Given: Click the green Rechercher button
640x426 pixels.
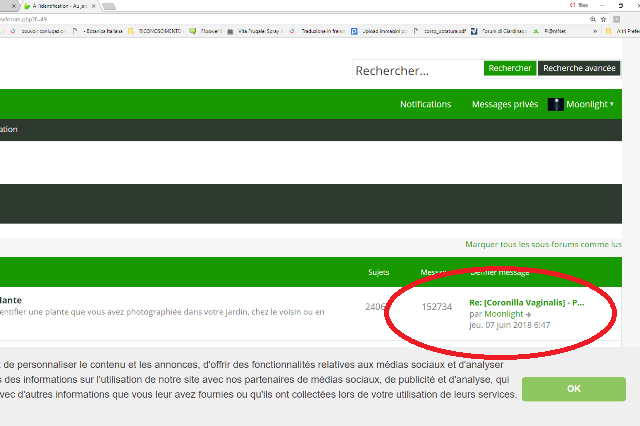Looking at the screenshot, I should coord(509,68).
